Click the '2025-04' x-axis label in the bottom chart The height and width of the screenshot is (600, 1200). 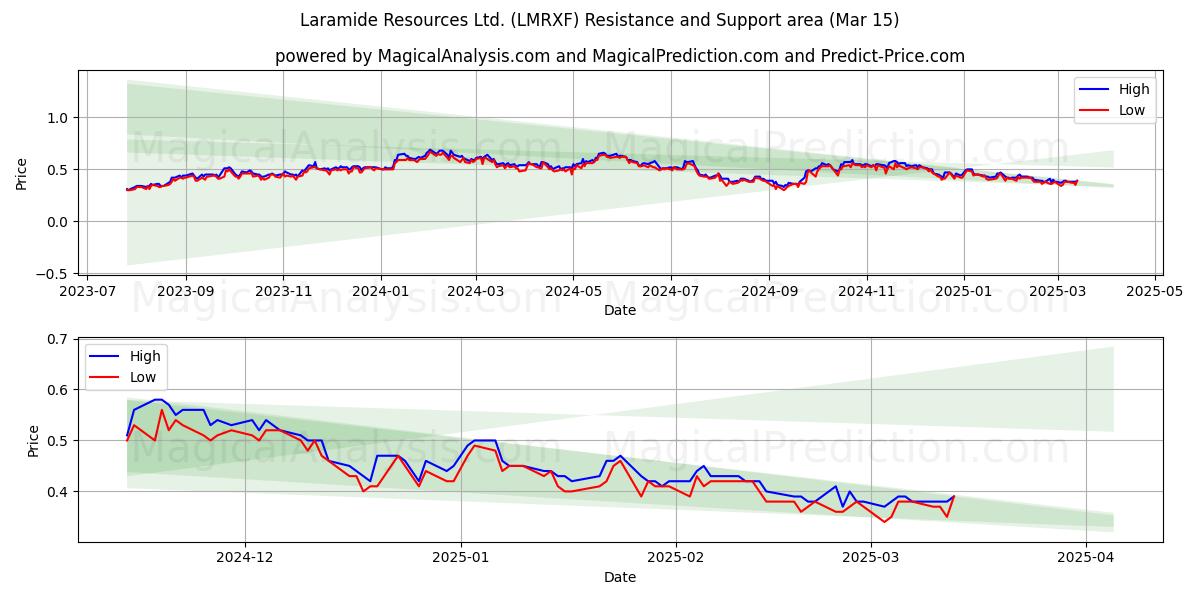[x=1086, y=560]
